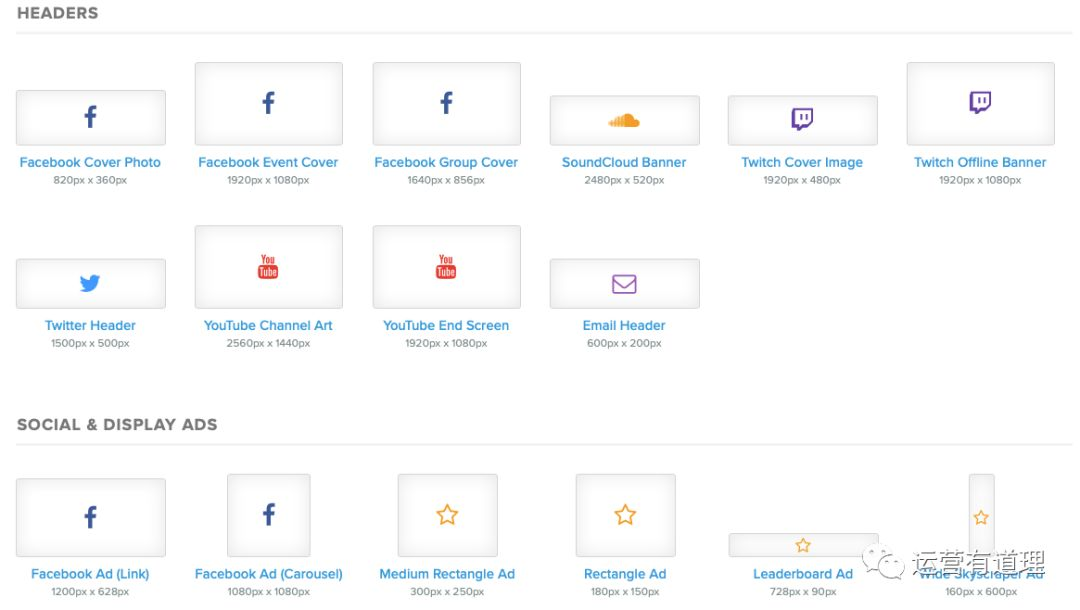
Task: Open the Twitch Cover Image link
Action: coord(802,162)
